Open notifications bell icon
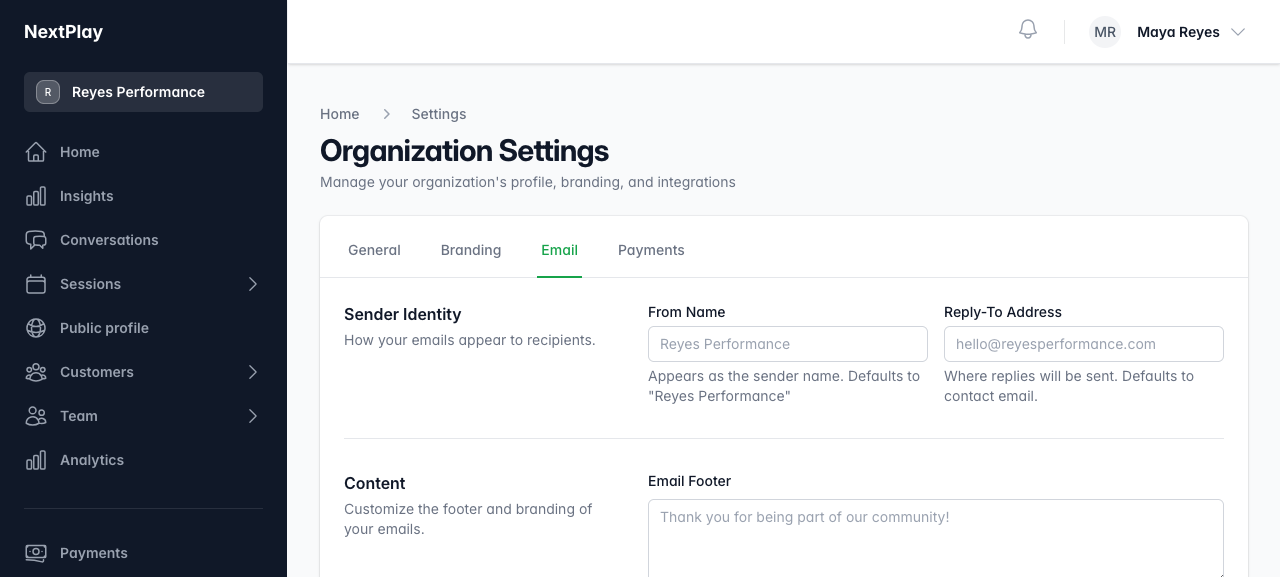1280x577 pixels. [x=1028, y=30]
